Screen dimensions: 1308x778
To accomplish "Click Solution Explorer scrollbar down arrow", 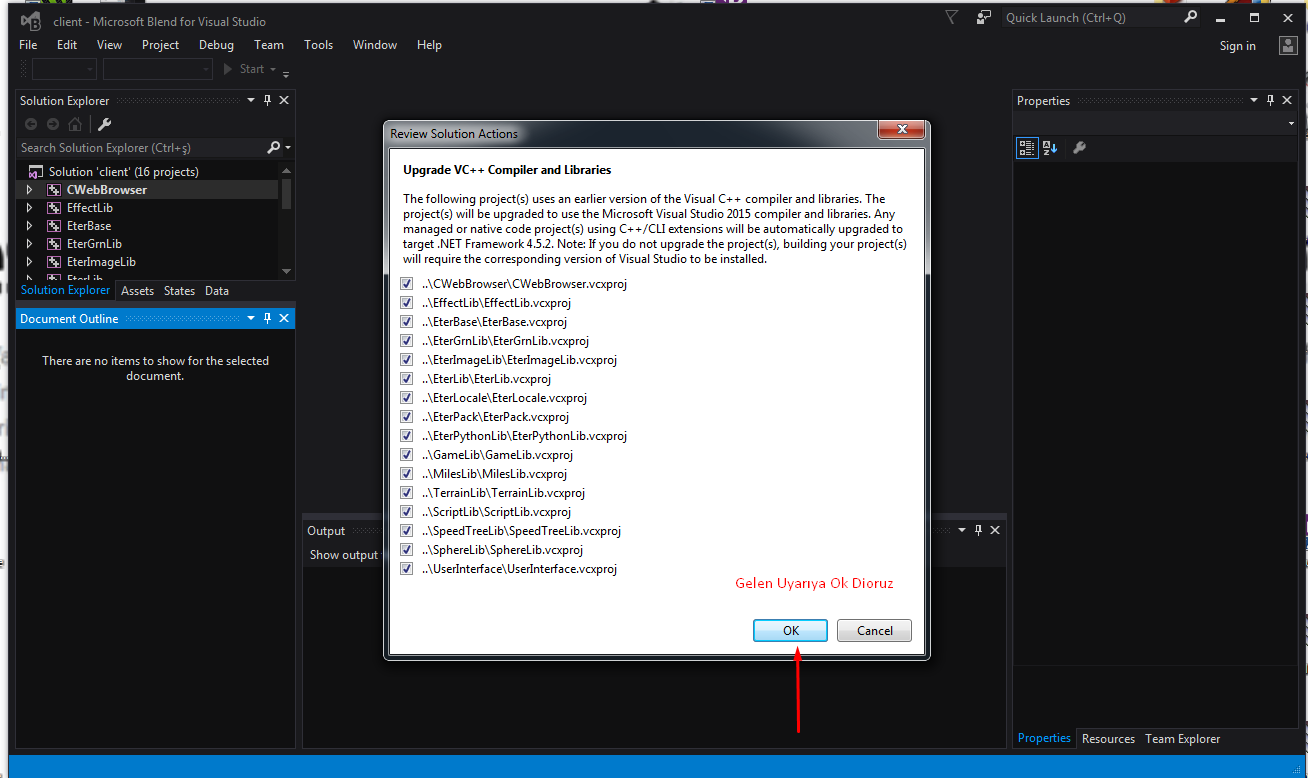I will tap(287, 271).
